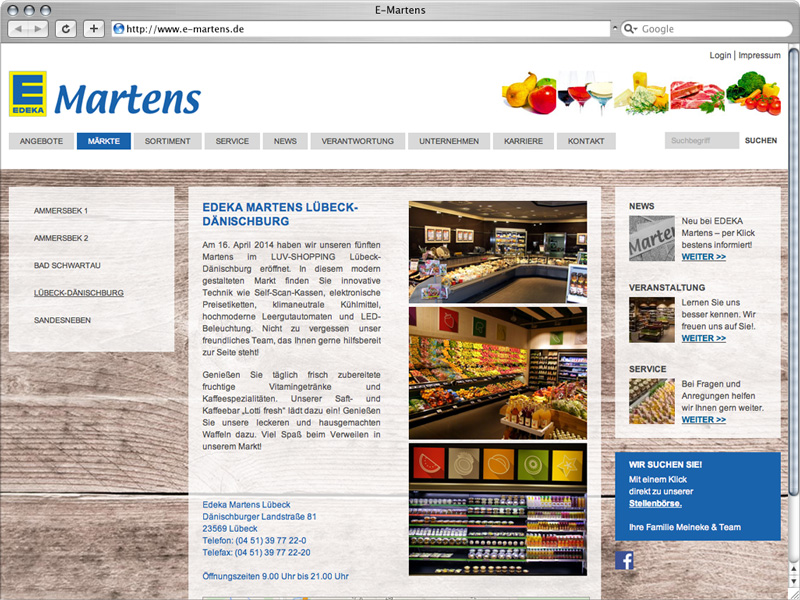Open the Stellenbörse link
Screen dimensions: 800x600
655,504
